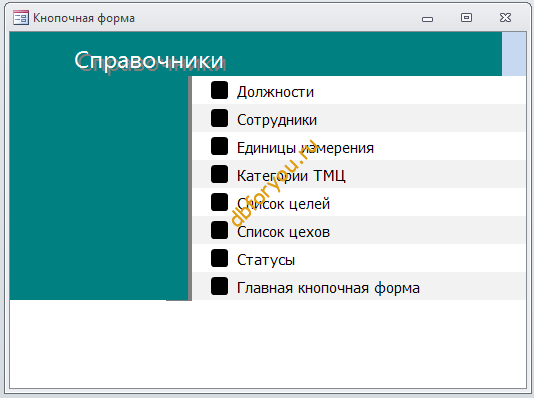Viewport: 534px width, 398px height.
Task: Click the light blue square in header corner
Action: point(514,54)
